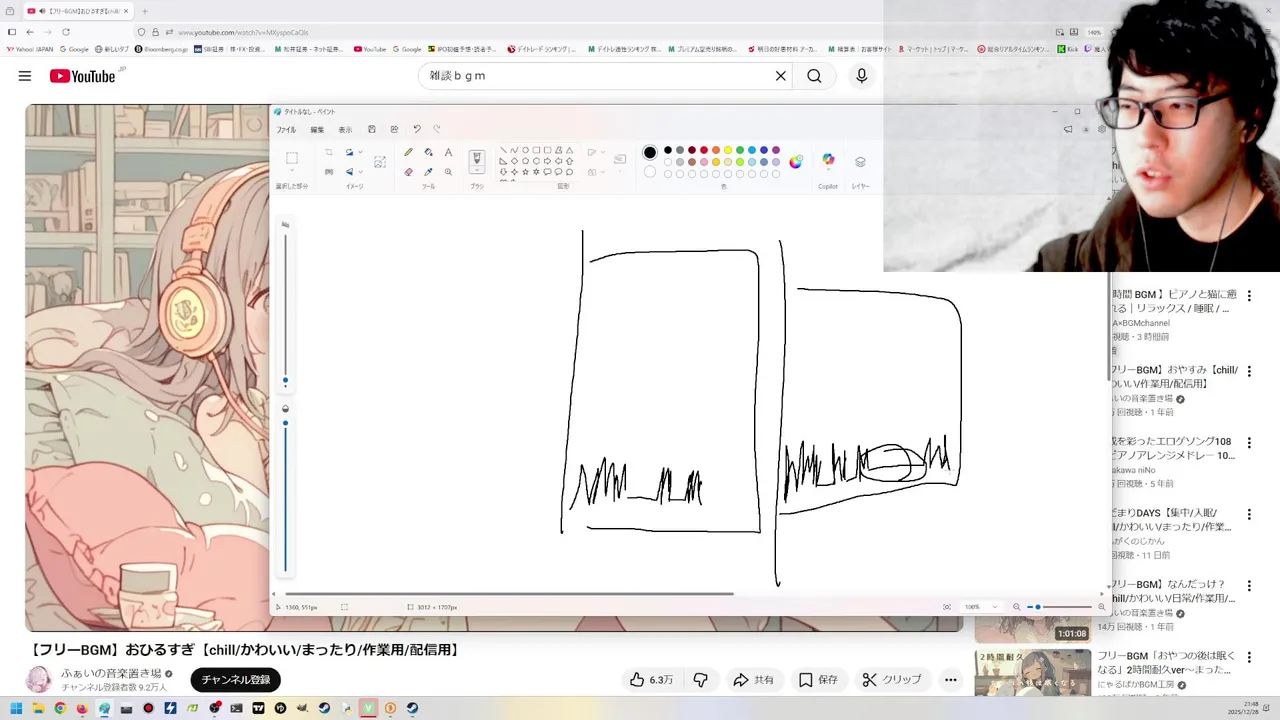Click the Share icon in Paint
This screenshot has width=1280, height=720.
(x=394, y=129)
